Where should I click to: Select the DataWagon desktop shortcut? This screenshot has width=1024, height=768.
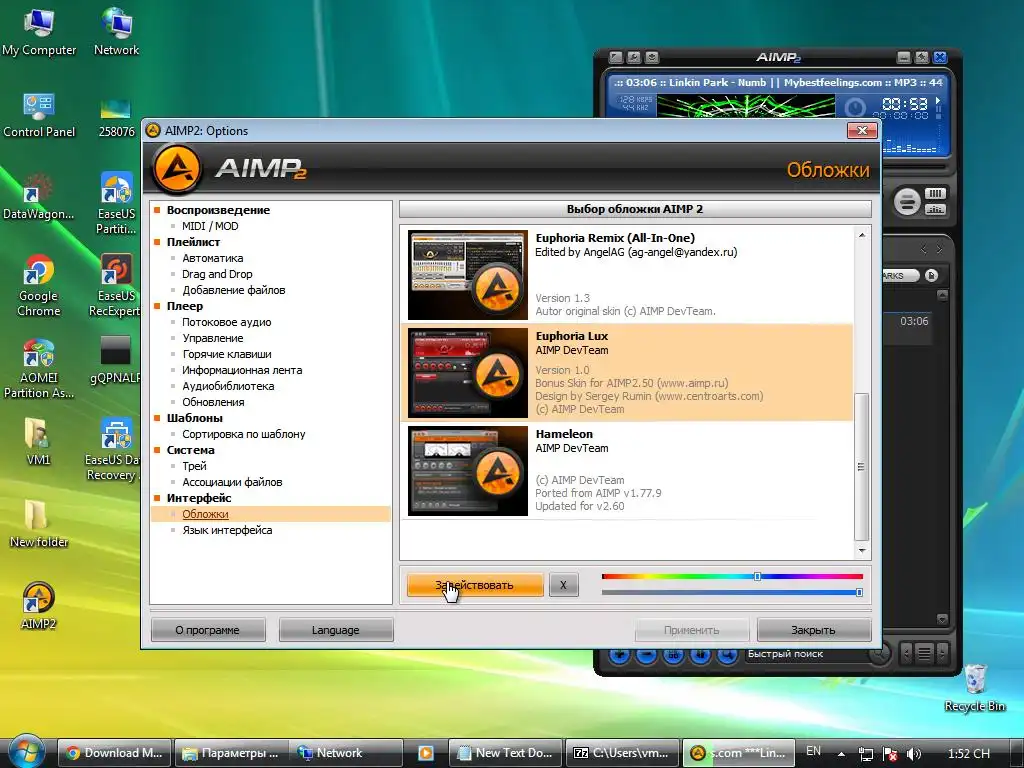(x=39, y=197)
